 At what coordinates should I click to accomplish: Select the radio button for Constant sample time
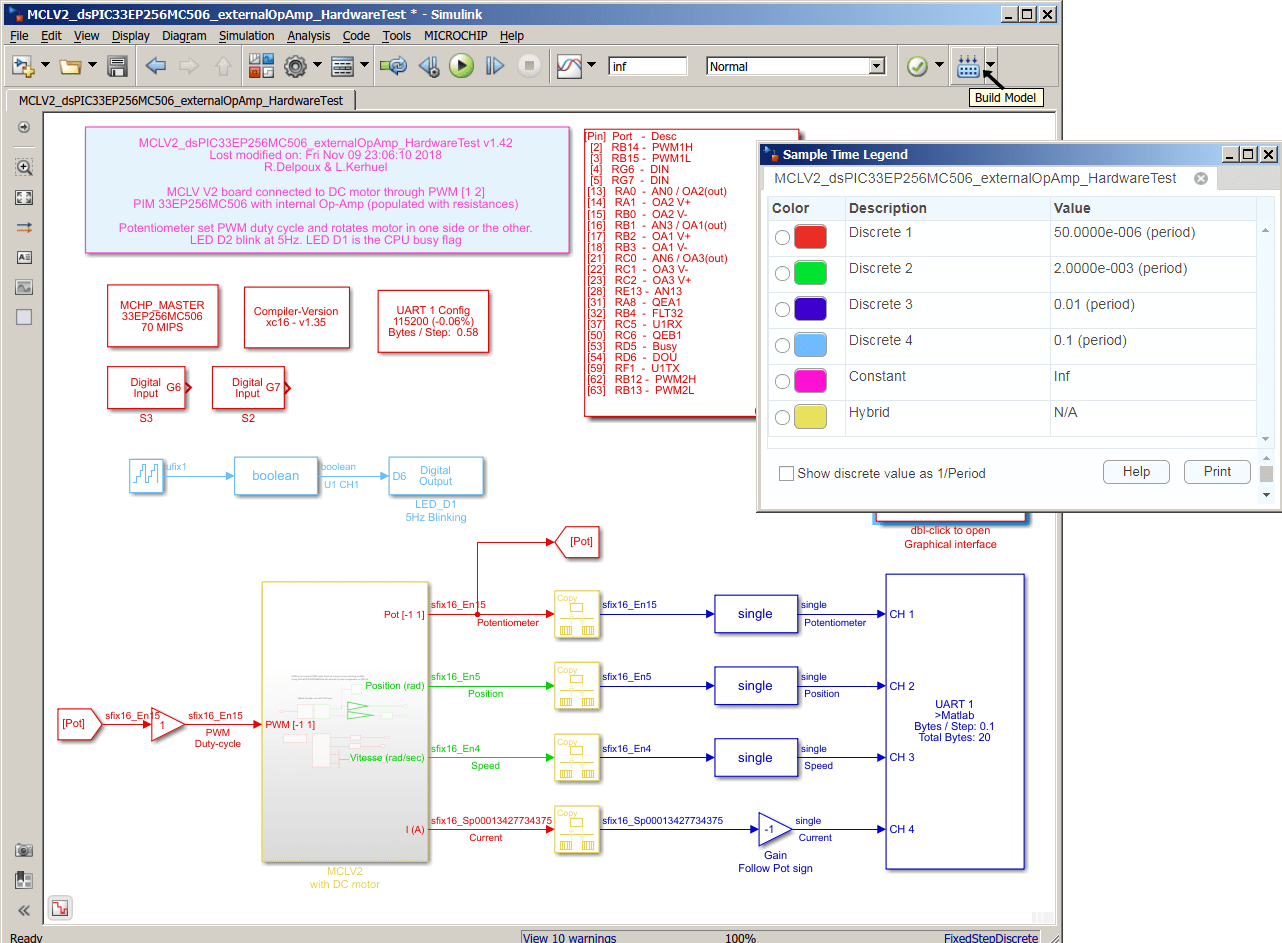781,380
